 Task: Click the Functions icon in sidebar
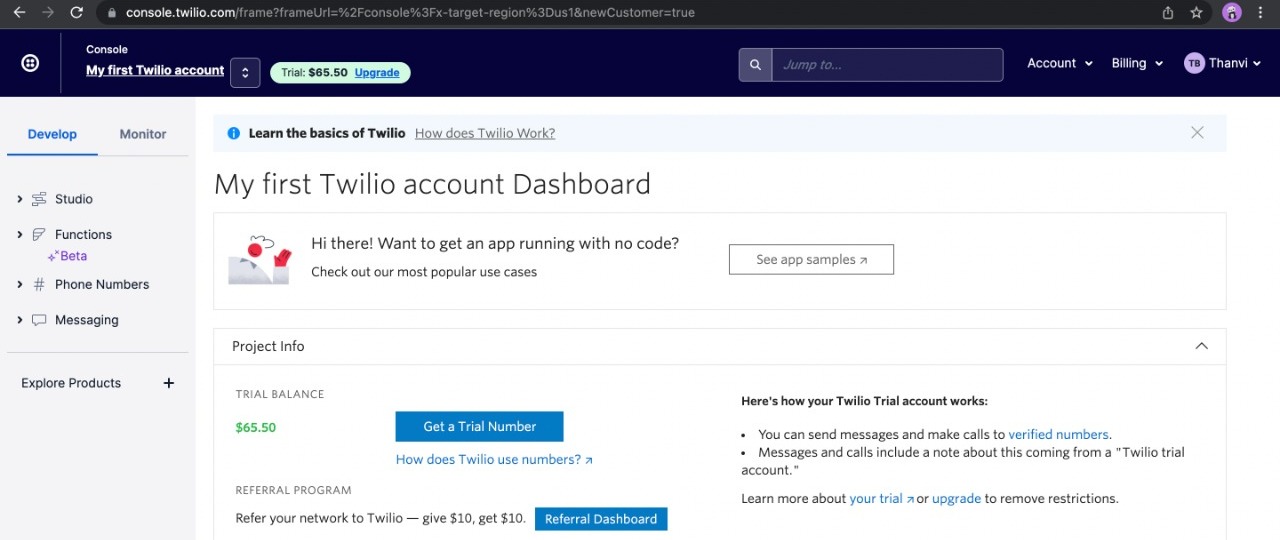pos(39,234)
